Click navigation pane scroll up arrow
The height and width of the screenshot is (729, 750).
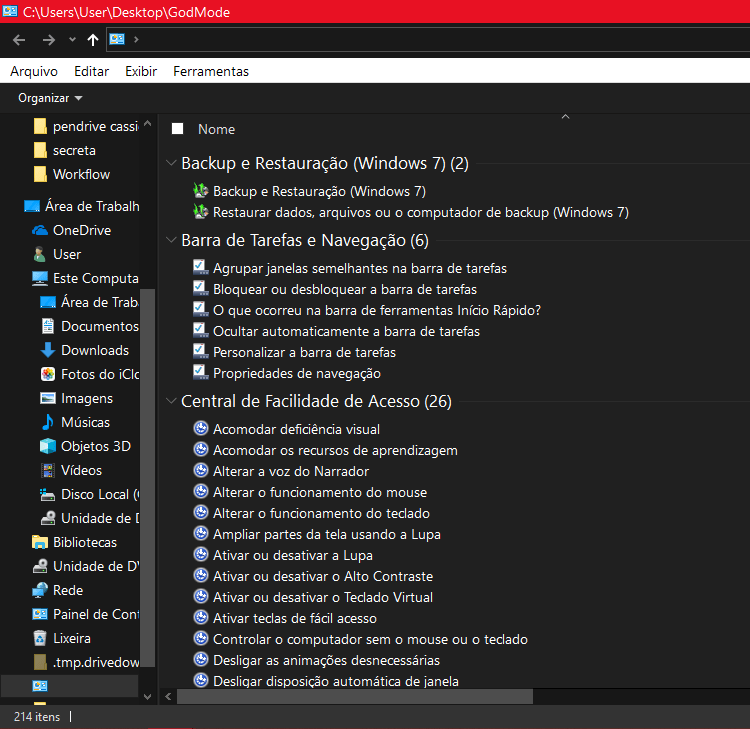coord(147,123)
